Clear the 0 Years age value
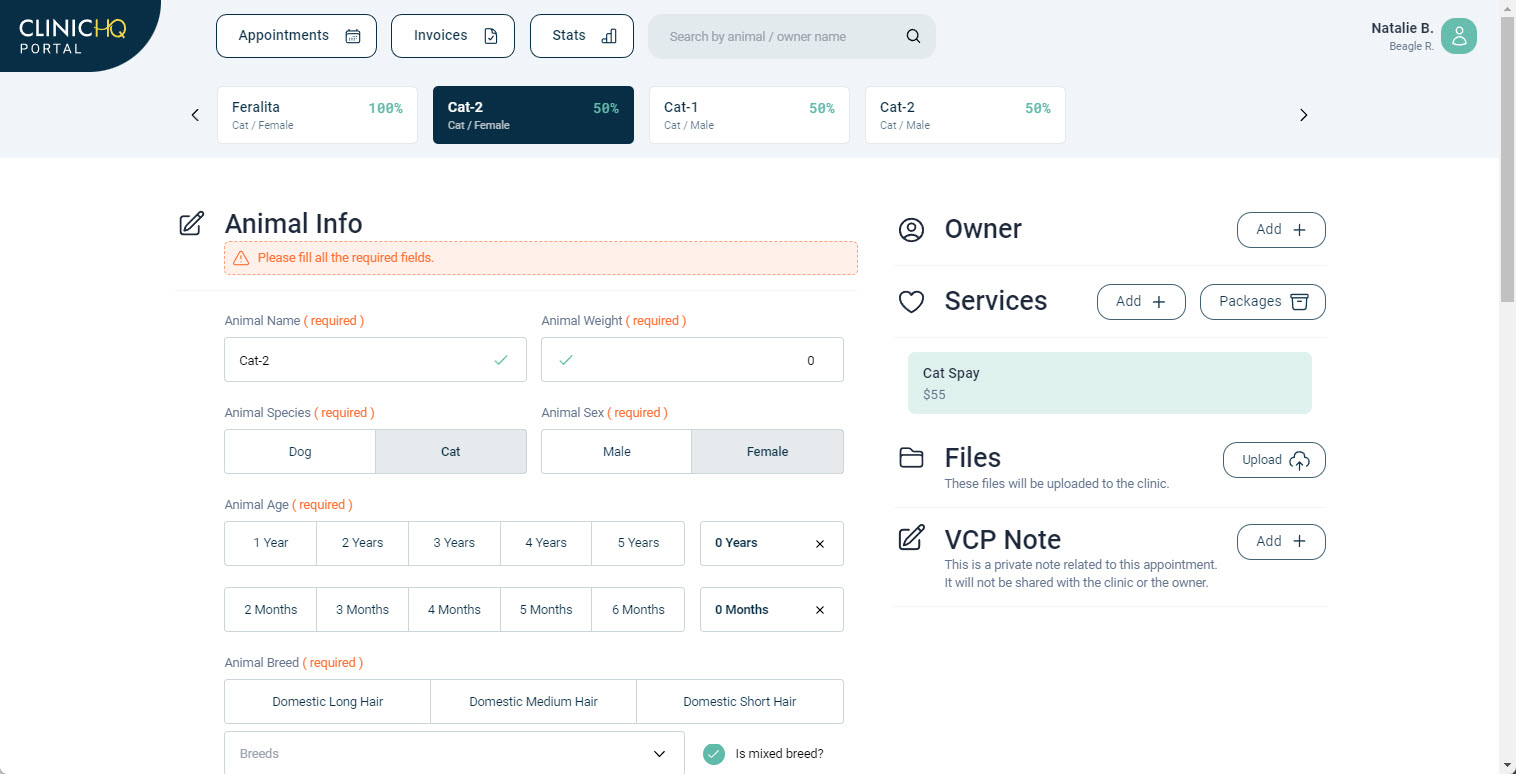Image resolution: width=1516 pixels, height=774 pixels. 820,544
